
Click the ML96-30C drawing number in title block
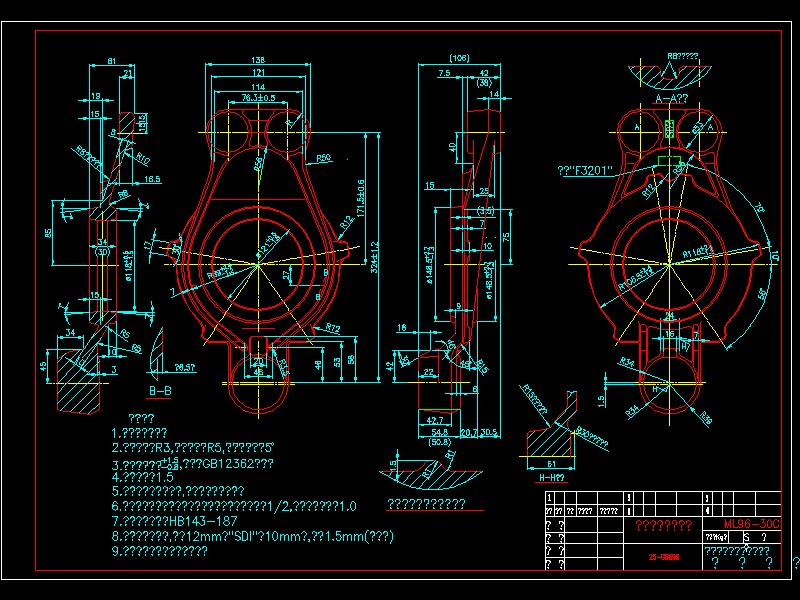click(751, 522)
